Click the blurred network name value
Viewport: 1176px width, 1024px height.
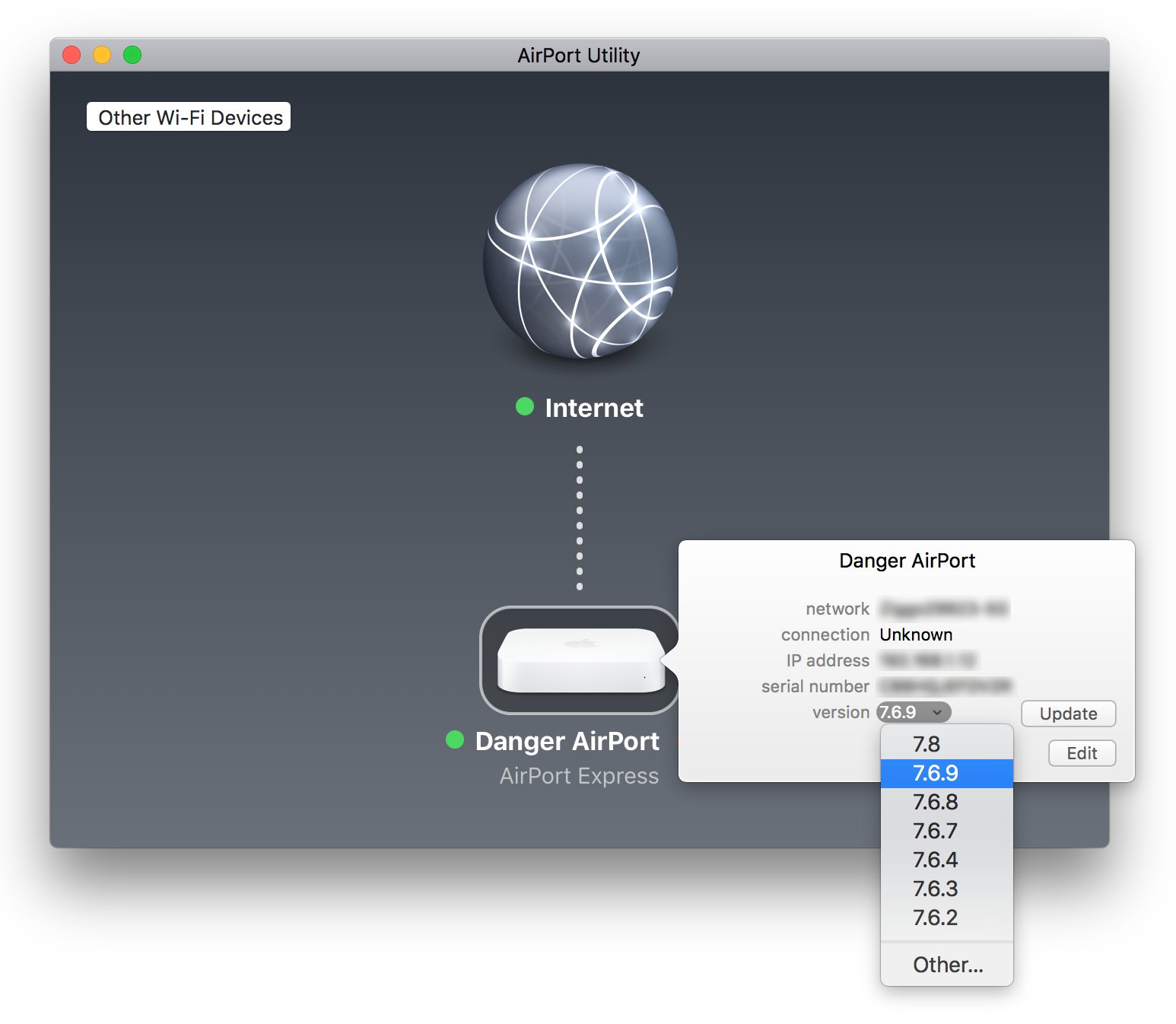coord(944,609)
